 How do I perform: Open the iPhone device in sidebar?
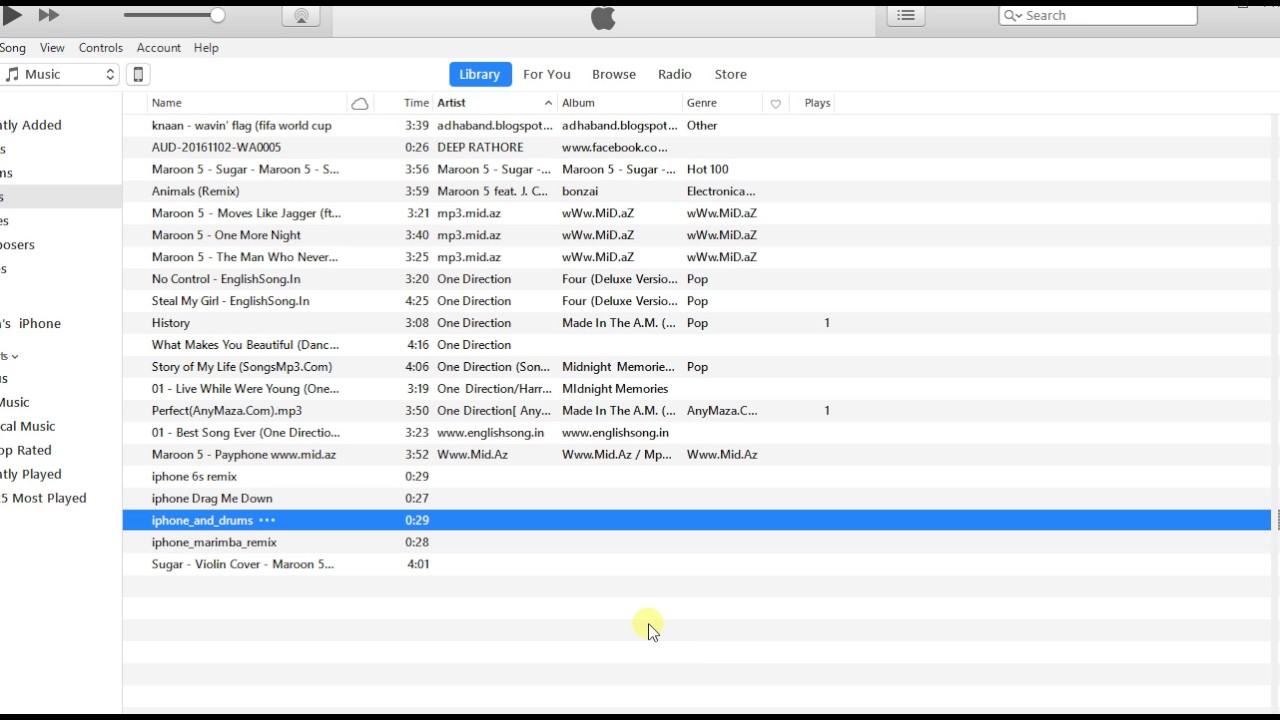31,323
